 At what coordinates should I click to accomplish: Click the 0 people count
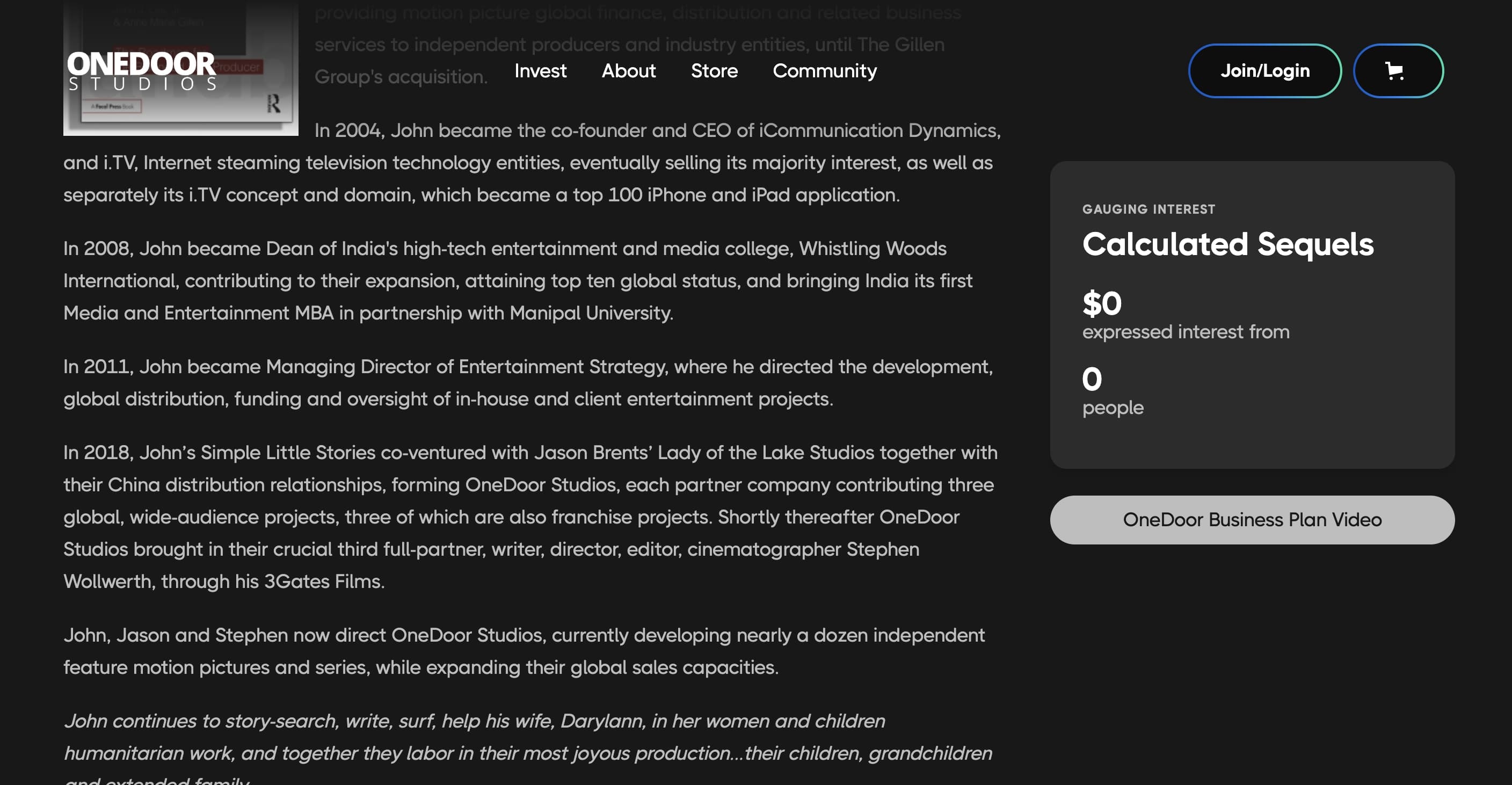point(1091,379)
